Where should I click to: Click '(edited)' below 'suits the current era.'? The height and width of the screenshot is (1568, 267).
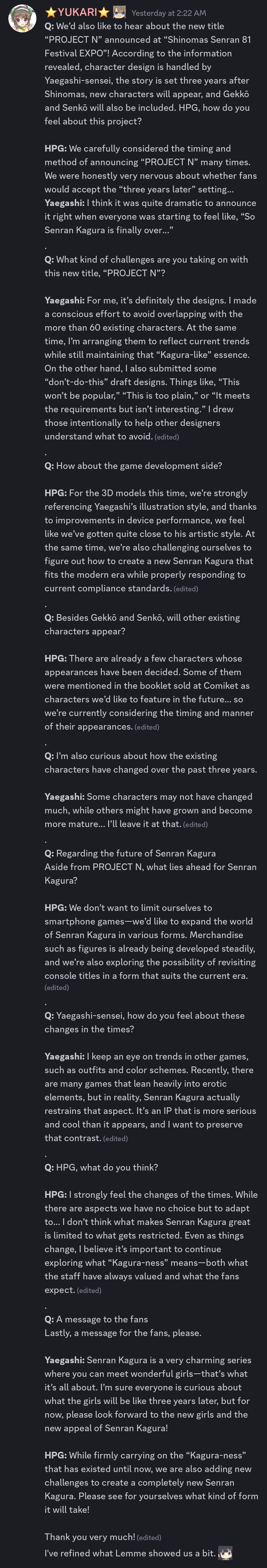57,987
